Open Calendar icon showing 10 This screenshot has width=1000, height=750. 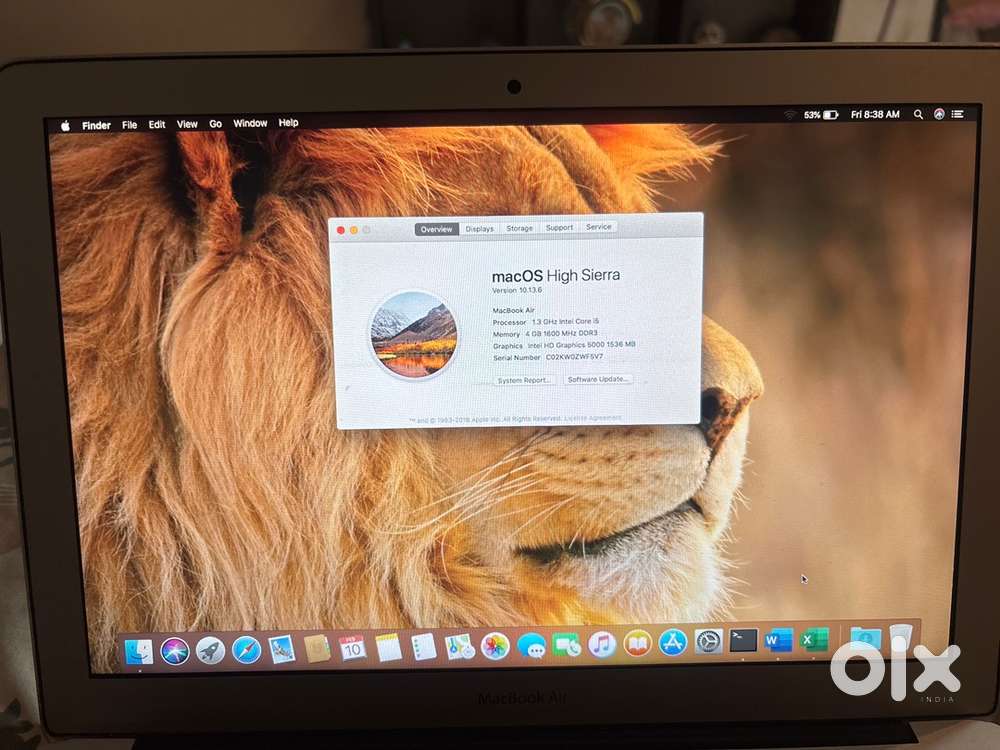(x=352, y=649)
